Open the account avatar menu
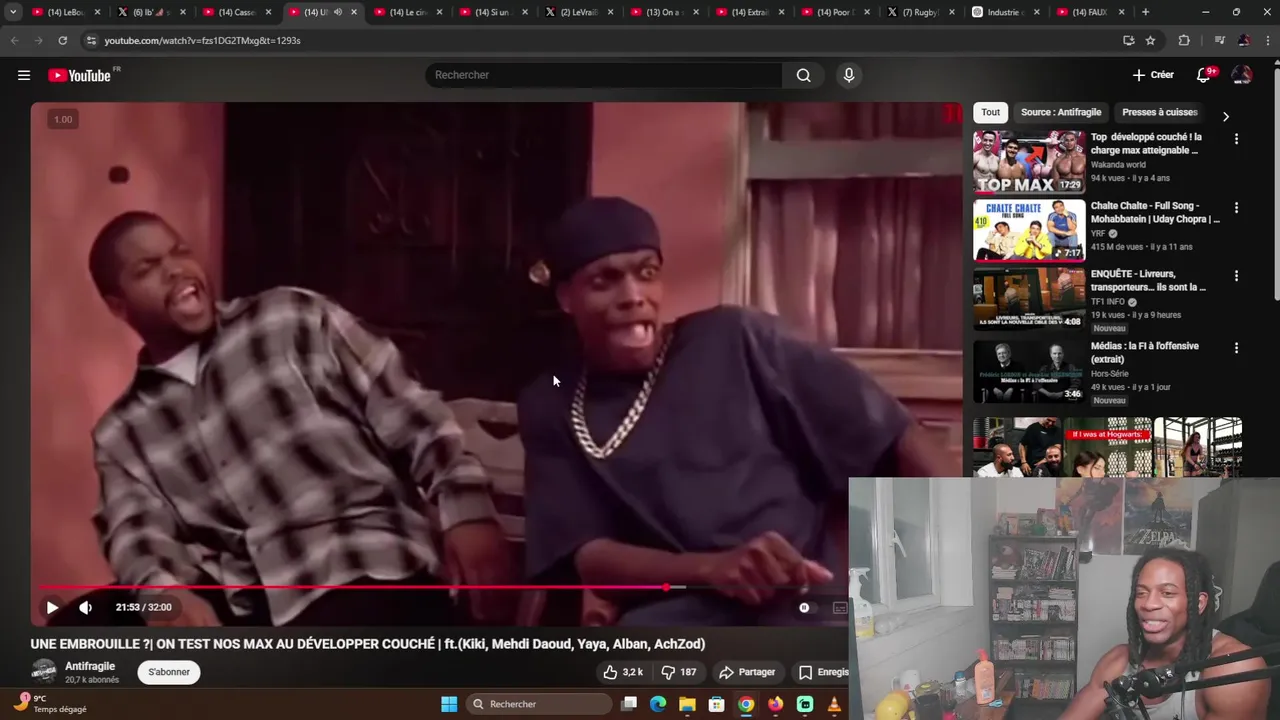The height and width of the screenshot is (720, 1280). tap(1242, 75)
